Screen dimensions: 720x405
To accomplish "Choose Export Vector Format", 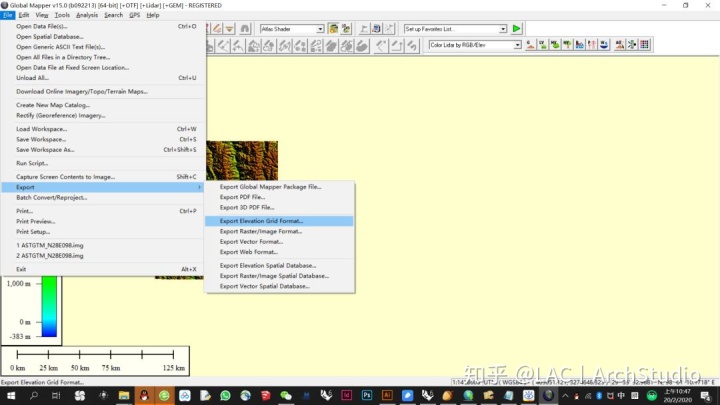I will coord(279,242).
